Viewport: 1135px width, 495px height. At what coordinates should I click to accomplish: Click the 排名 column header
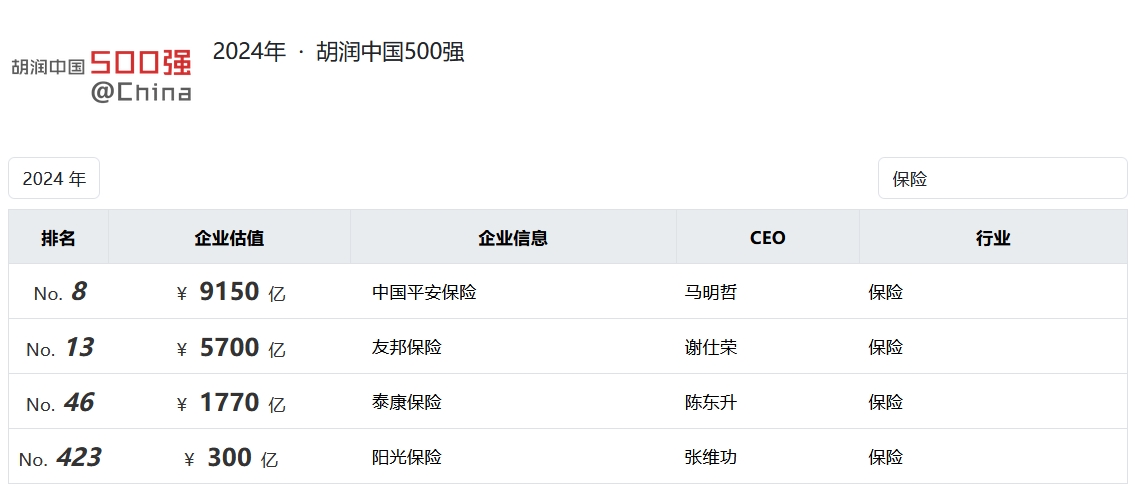[x=58, y=238]
